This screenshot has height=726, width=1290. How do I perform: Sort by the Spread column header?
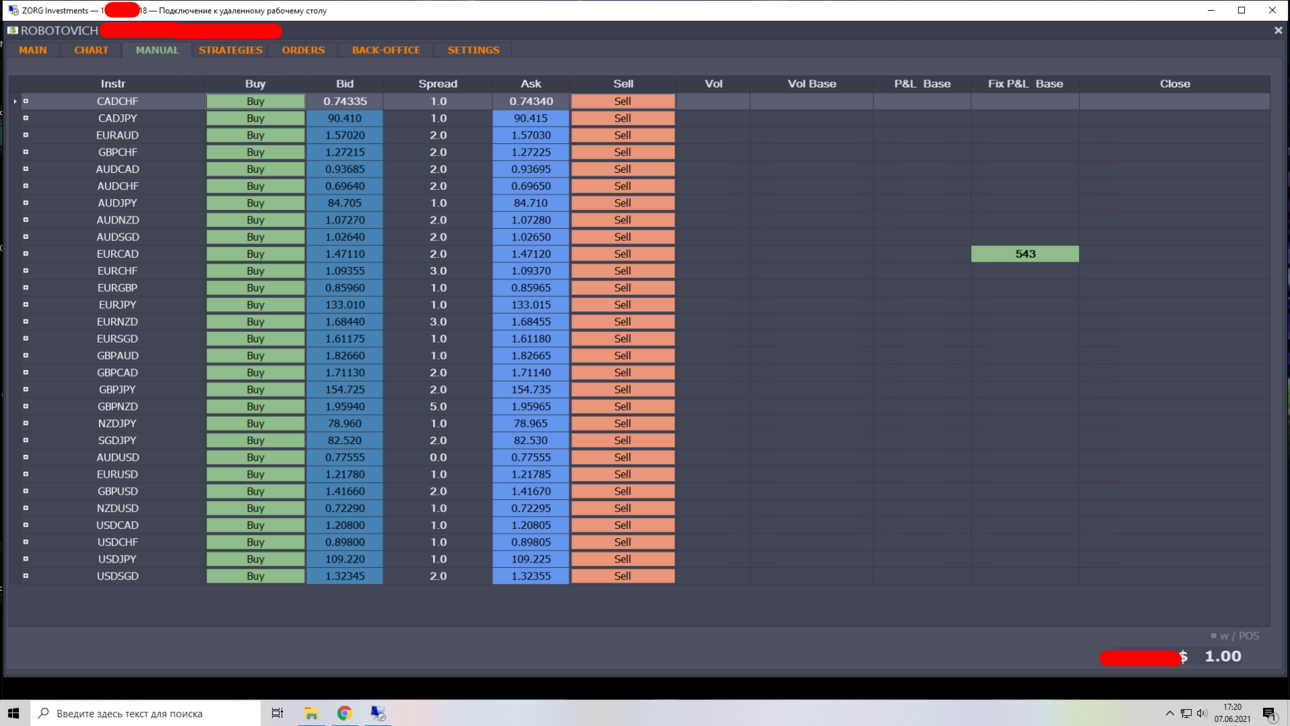438,84
